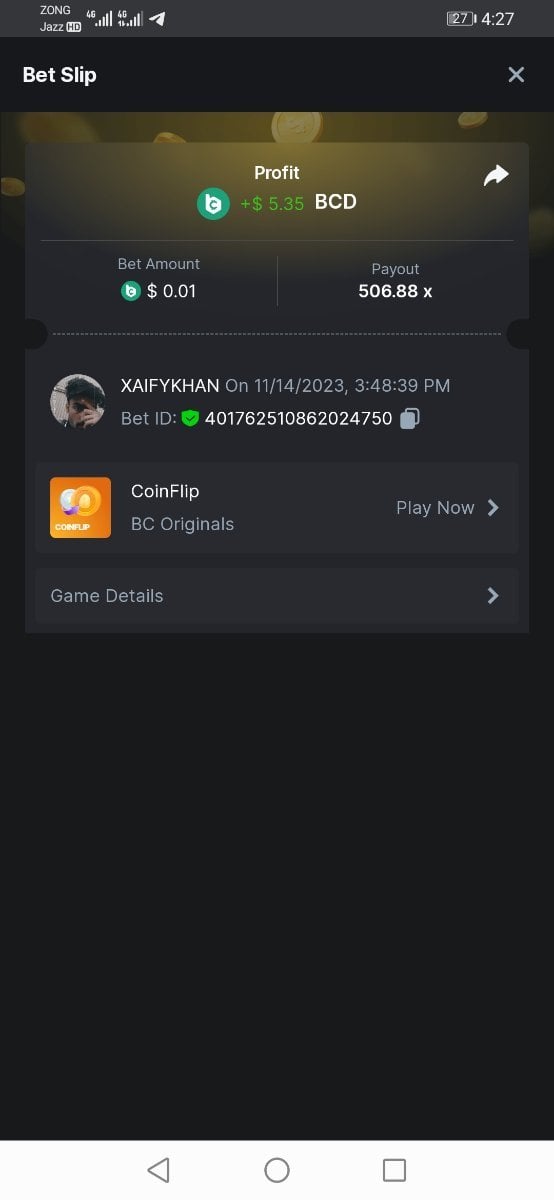Tap the BCD coin icon beside profit

pyautogui.click(x=213, y=203)
